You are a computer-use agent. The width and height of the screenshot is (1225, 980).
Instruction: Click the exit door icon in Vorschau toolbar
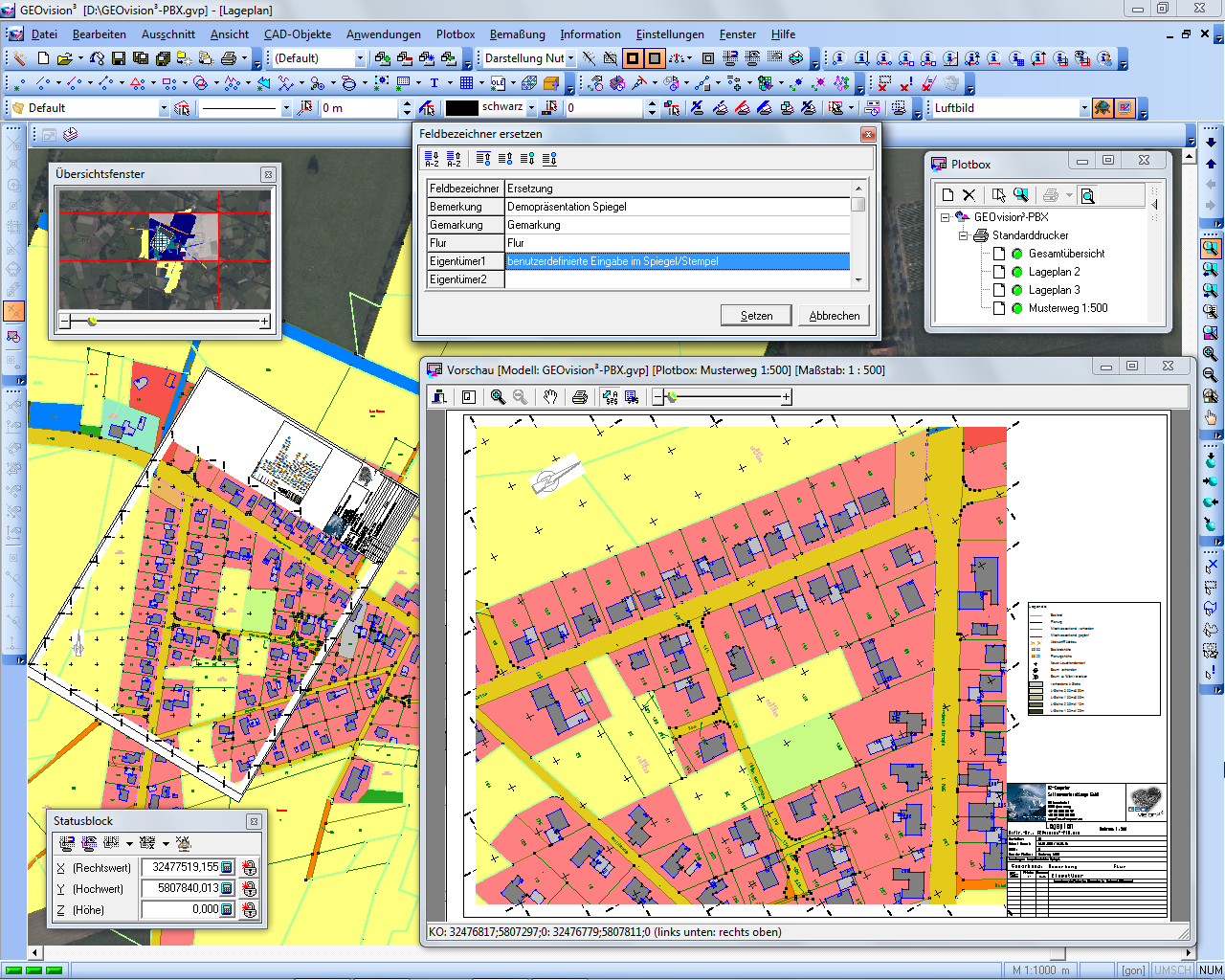point(439,396)
